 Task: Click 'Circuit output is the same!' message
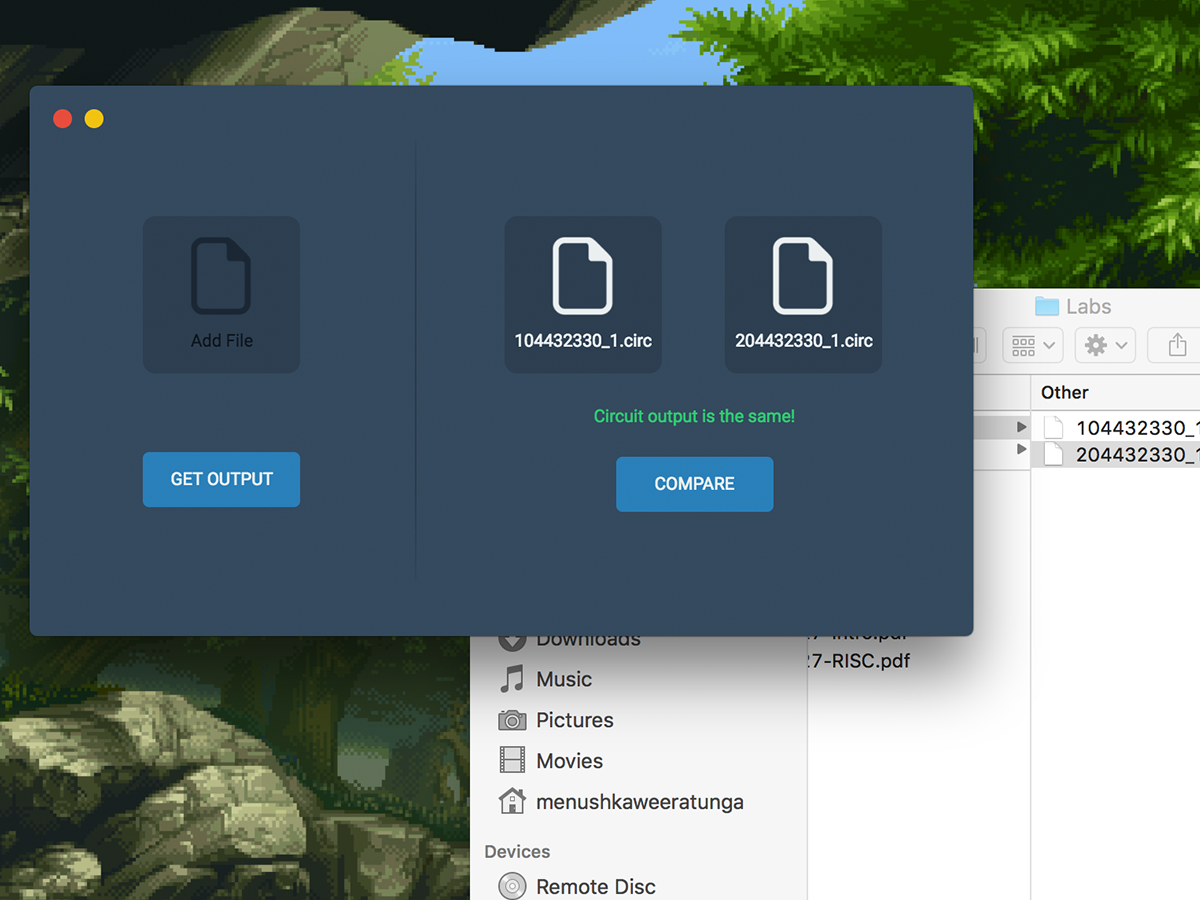[694, 416]
